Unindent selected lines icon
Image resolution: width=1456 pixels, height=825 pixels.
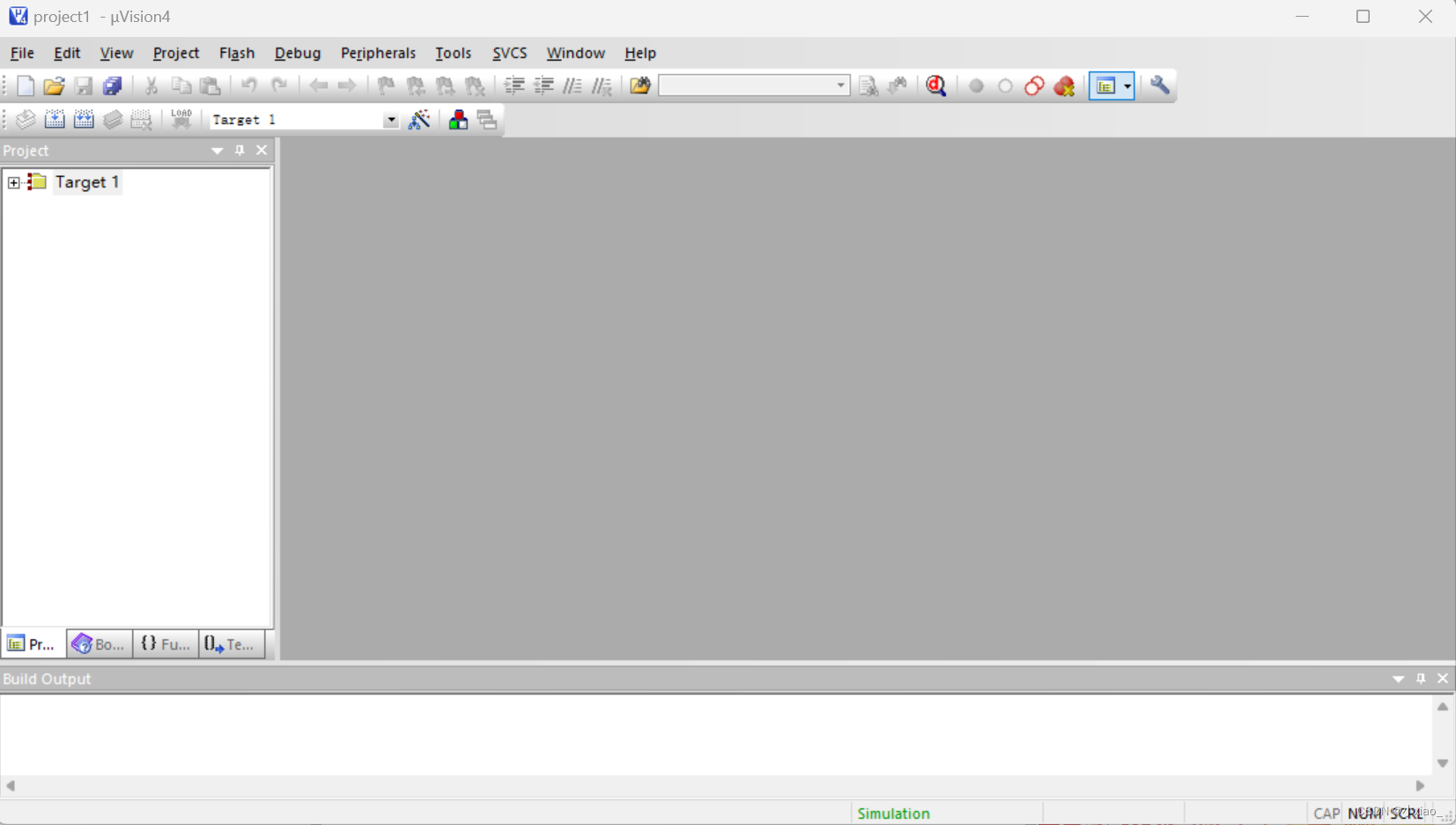click(543, 85)
